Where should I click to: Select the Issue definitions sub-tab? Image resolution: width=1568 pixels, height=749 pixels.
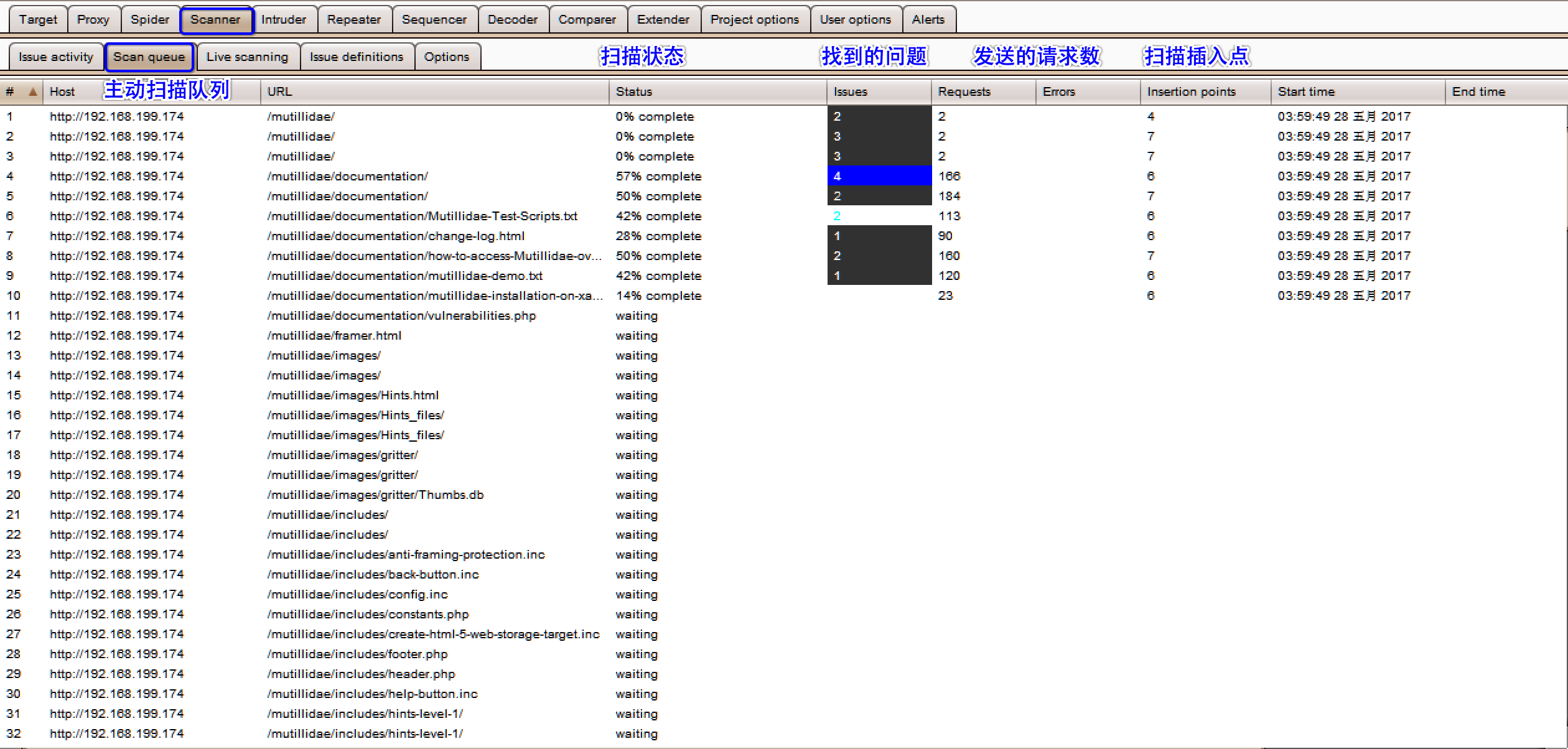pyautogui.click(x=356, y=57)
